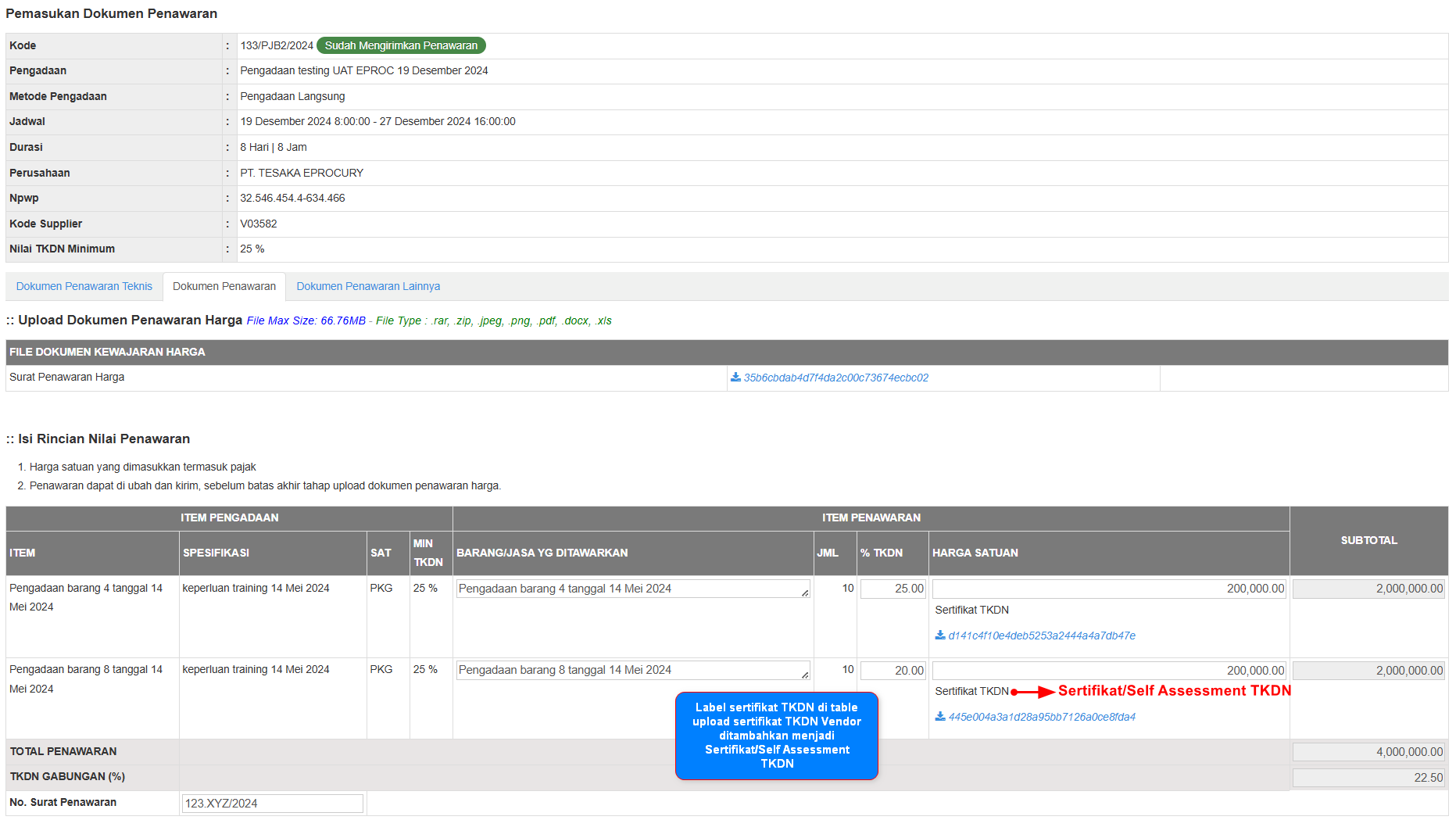Open the Dokumen Penawaran Teknis tab

(84, 287)
